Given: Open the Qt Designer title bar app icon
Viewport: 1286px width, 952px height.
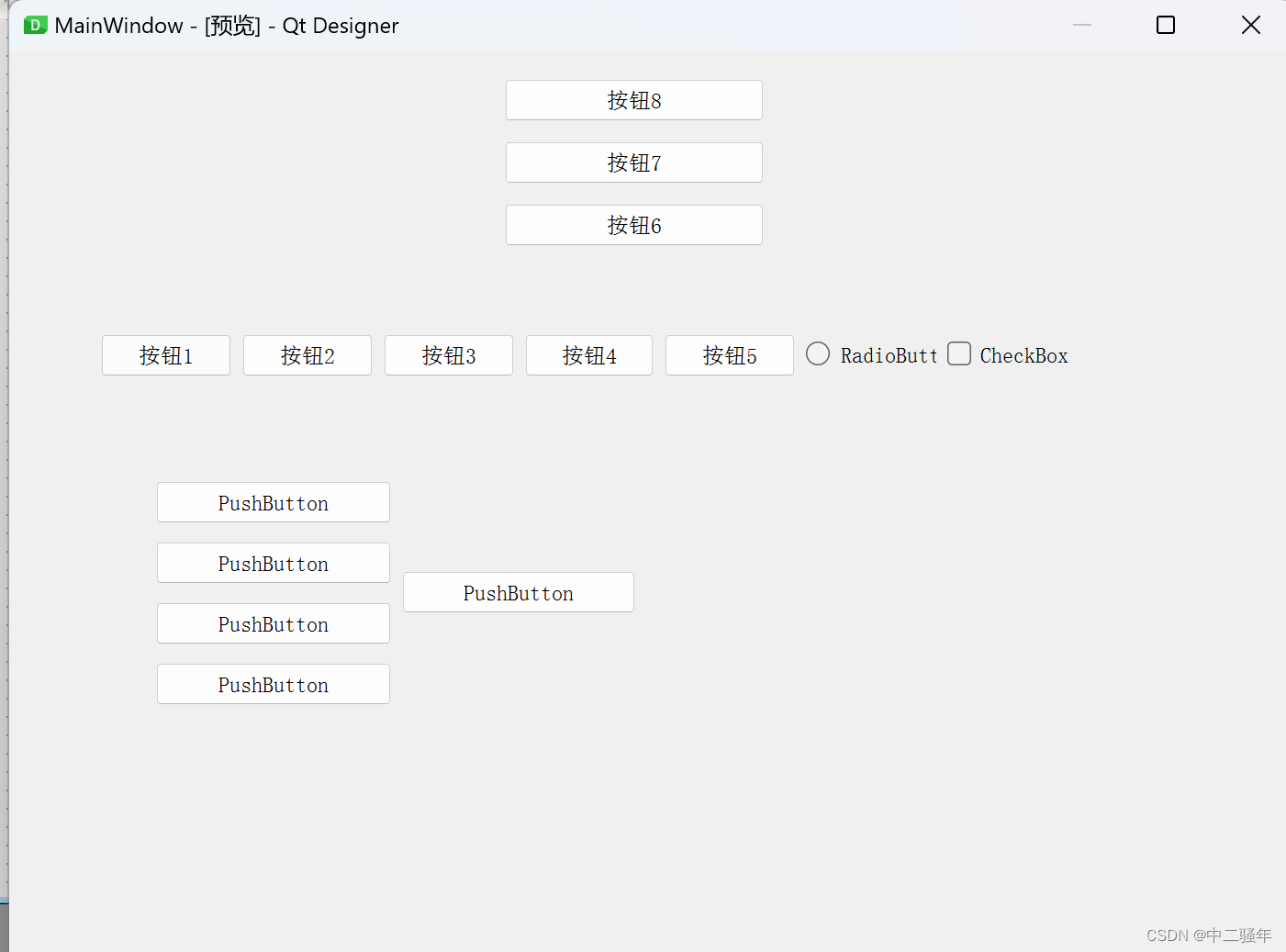Looking at the screenshot, I should pos(35,25).
